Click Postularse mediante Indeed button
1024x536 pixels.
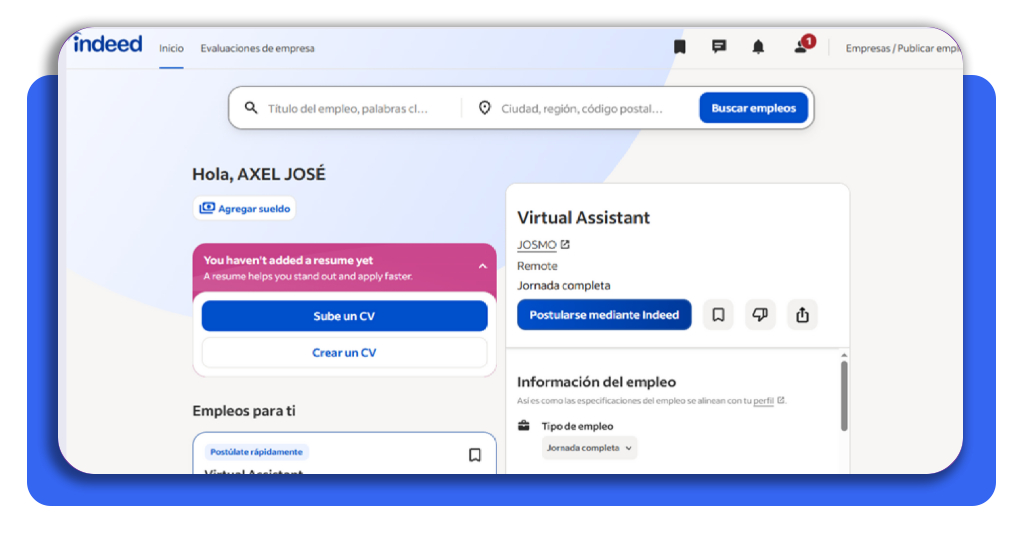[604, 315]
